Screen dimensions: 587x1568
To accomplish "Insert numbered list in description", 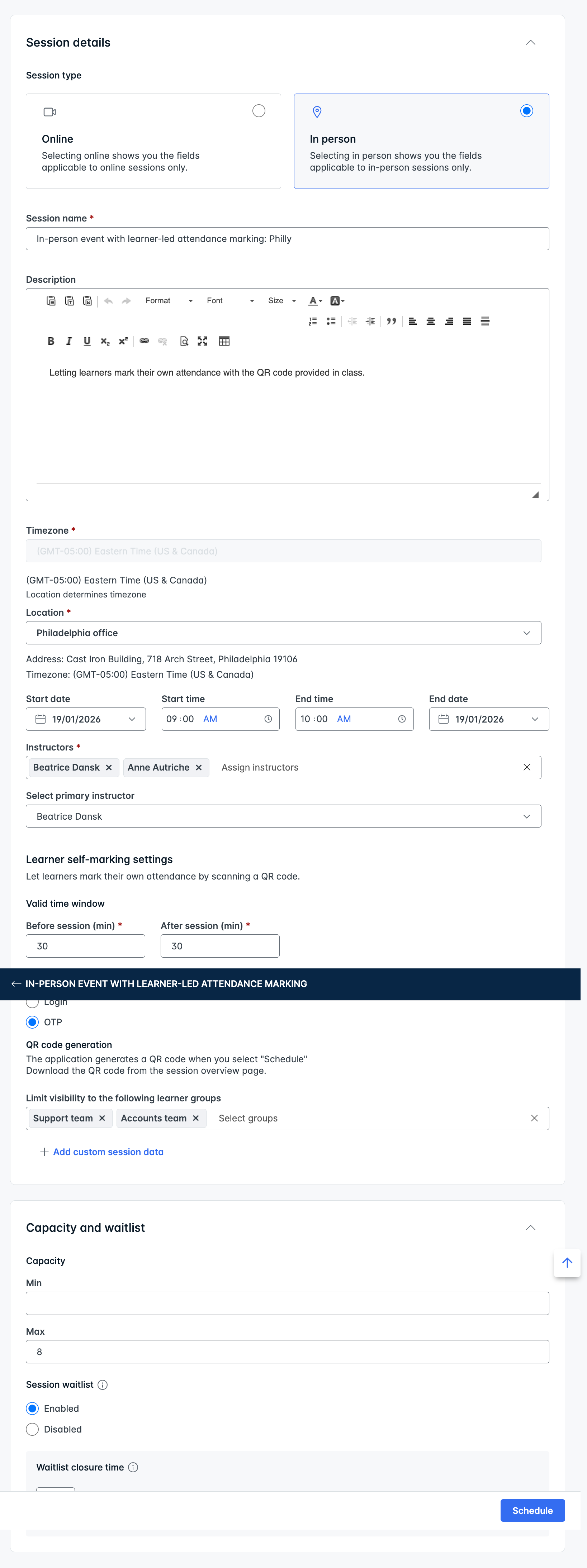I will pyautogui.click(x=313, y=321).
